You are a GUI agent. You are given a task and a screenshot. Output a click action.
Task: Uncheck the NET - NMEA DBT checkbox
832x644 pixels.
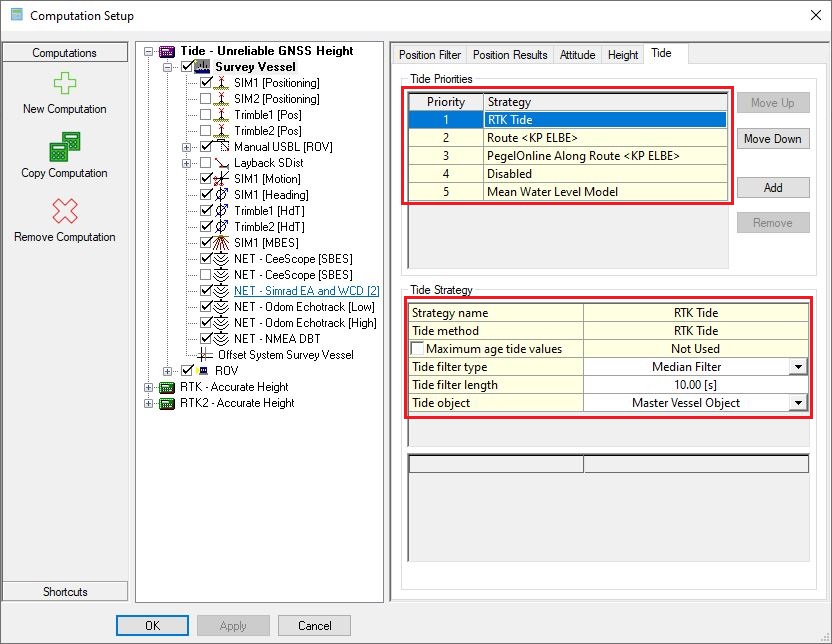pos(206,339)
